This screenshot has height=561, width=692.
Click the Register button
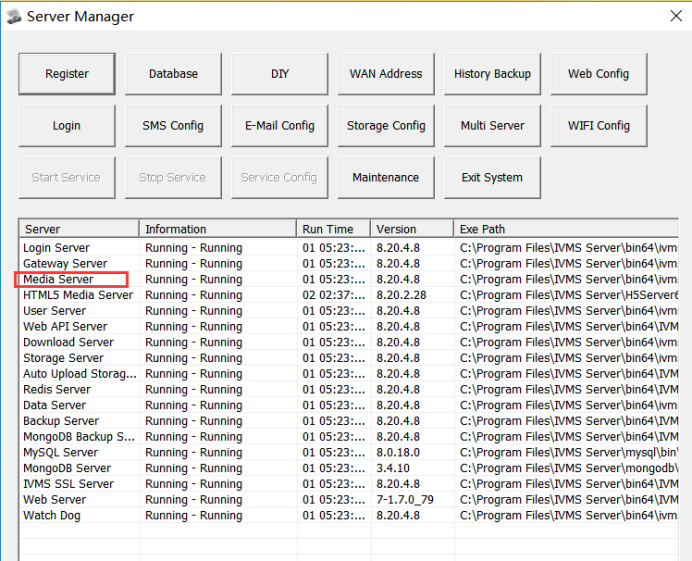[x=67, y=74]
